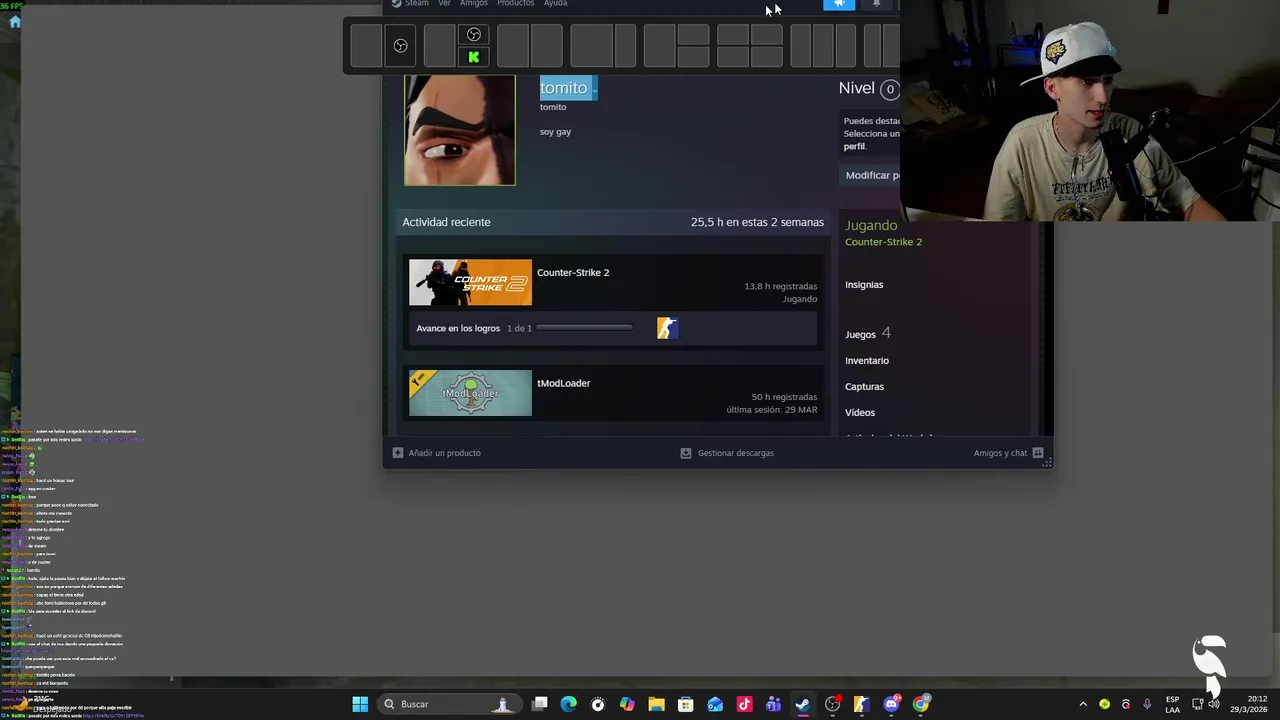Open Google Chrome from taskbar
1280x720 pixels.
pyautogui.click(x=920, y=704)
